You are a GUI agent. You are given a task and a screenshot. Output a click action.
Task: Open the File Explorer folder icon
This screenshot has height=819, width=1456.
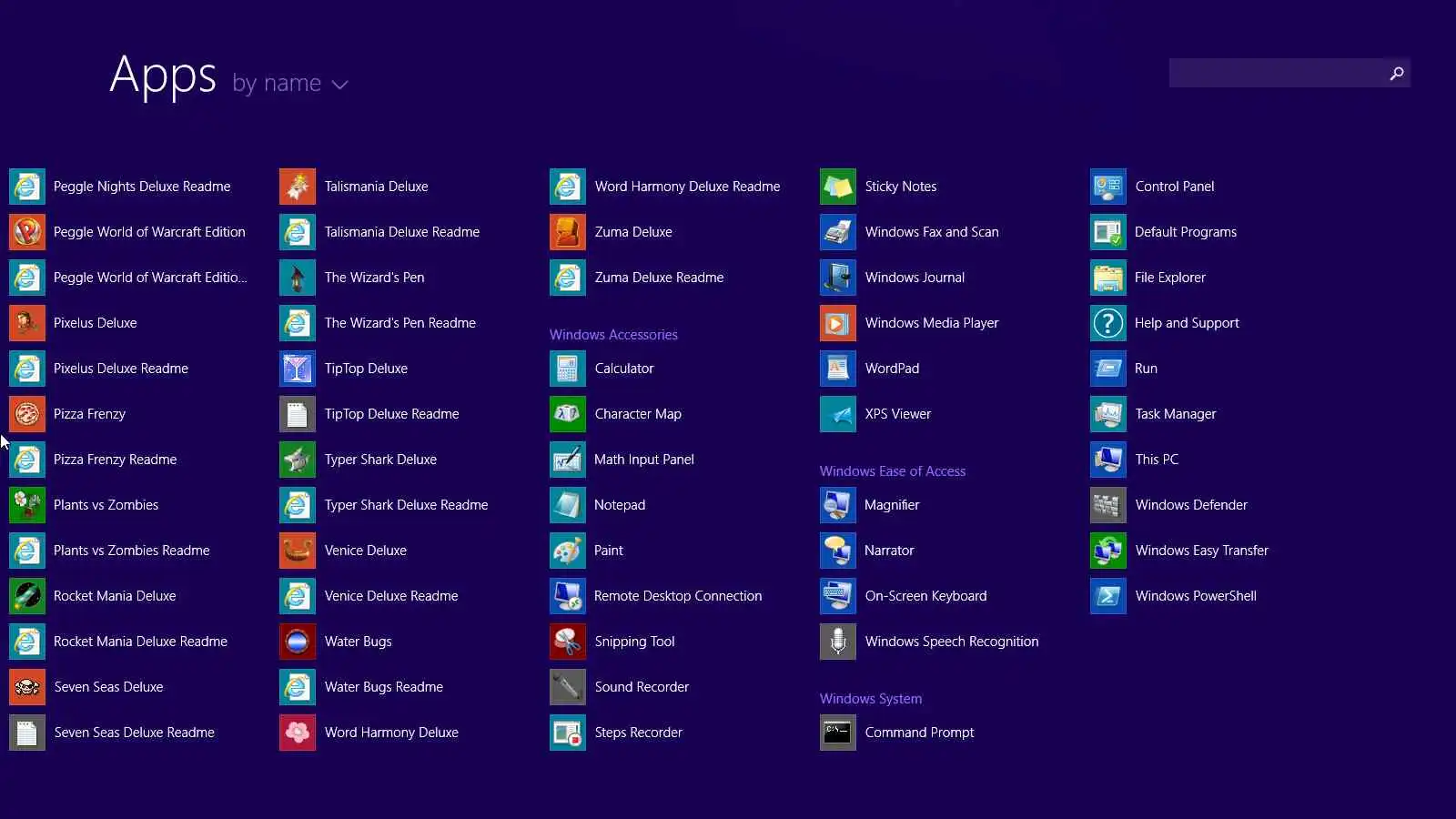(1108, 278)
